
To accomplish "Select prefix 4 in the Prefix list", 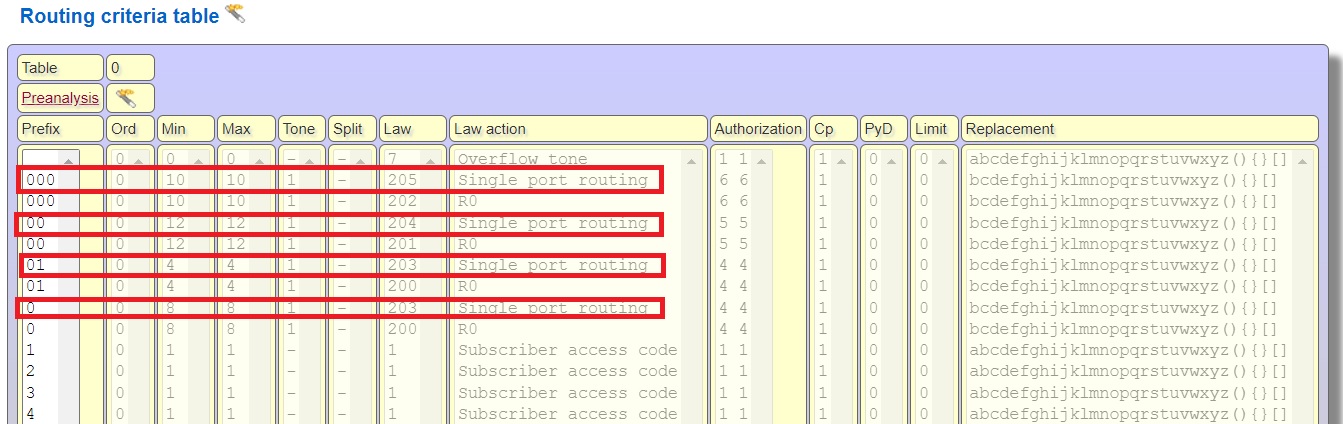I will point(30,414).
